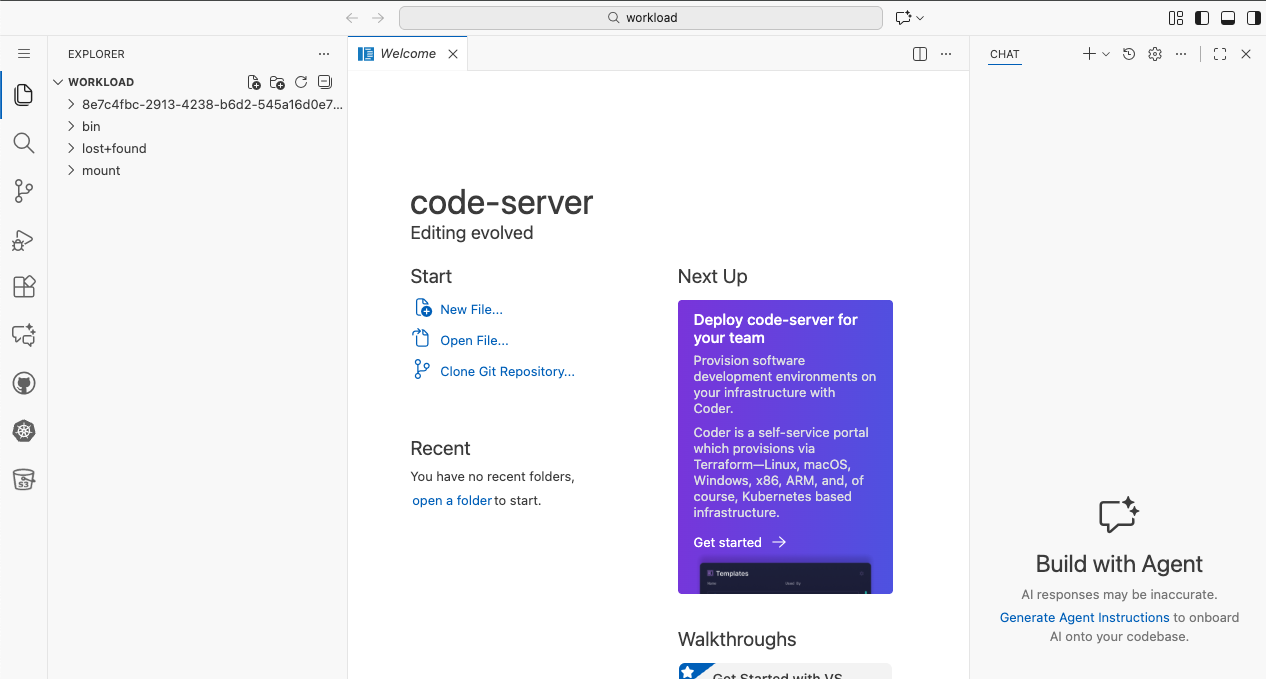
Task: Click Open File... link
Action: [474, 341]
